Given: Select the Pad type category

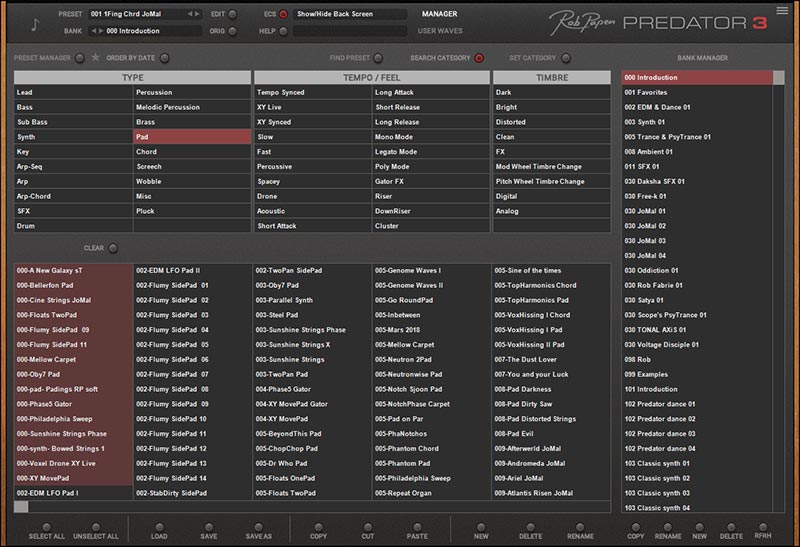Looking at the screenshot, I should point(192,137).
